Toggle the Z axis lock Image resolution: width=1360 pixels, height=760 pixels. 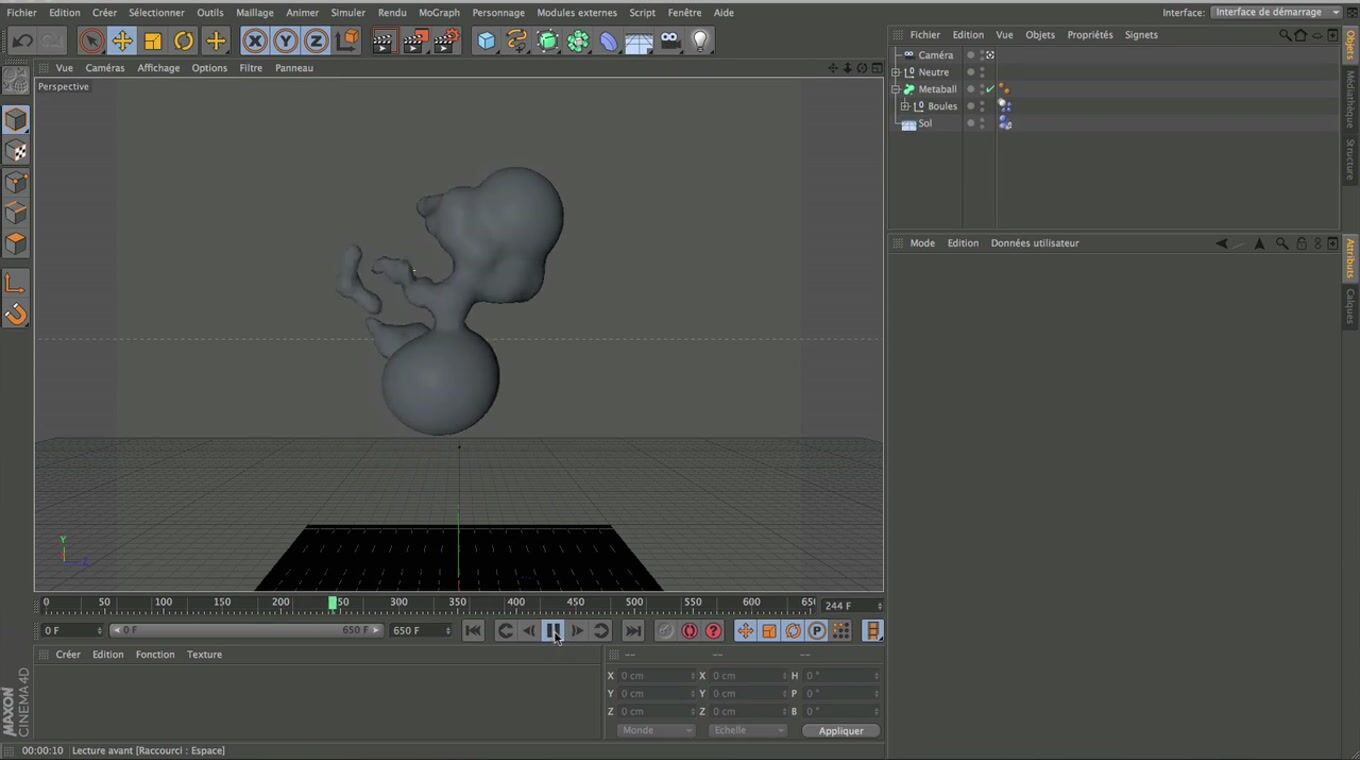(316, 41)
